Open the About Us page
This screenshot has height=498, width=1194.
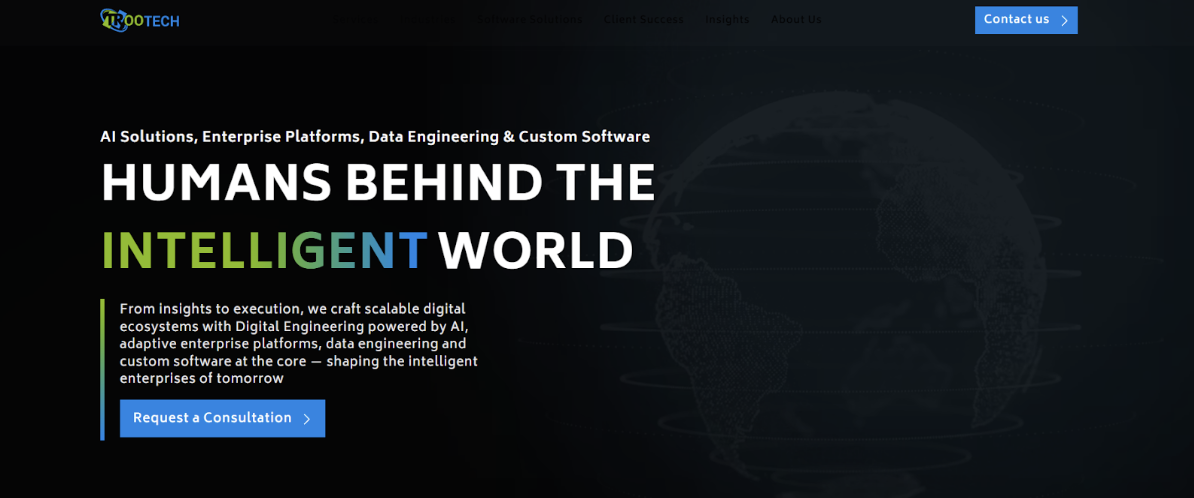[x=795, y=20]
